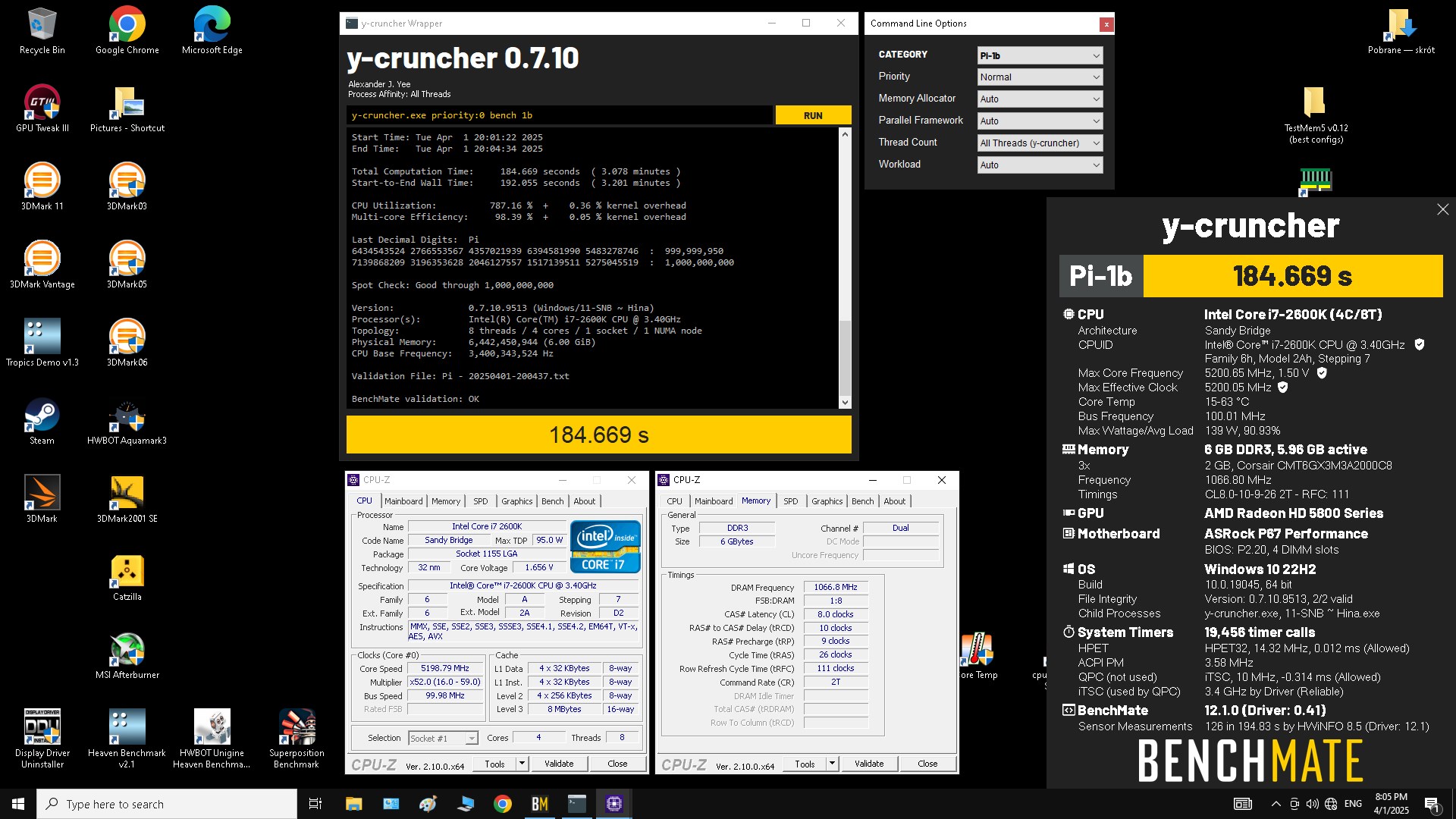Select the 3DMark05 desktop icon

[127, 265]
